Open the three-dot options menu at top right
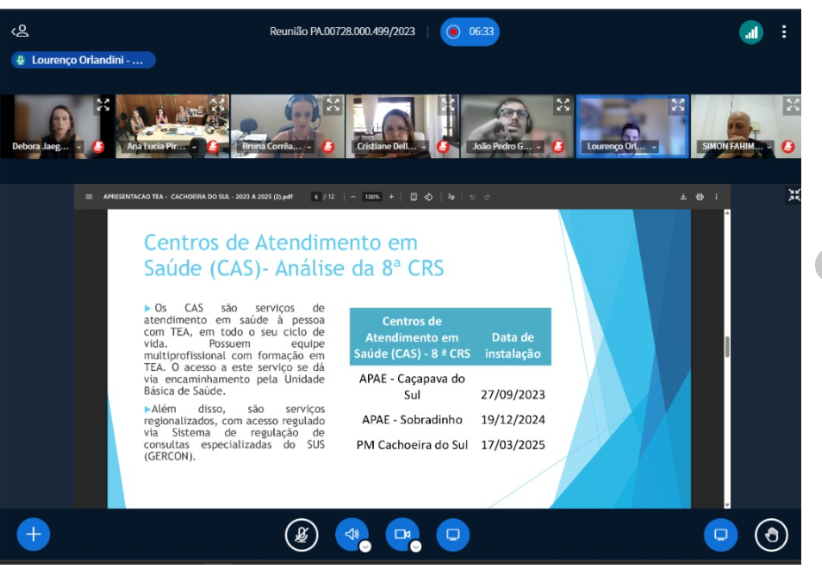The height and width of the screenshot is (570, 822). (784, 32)
